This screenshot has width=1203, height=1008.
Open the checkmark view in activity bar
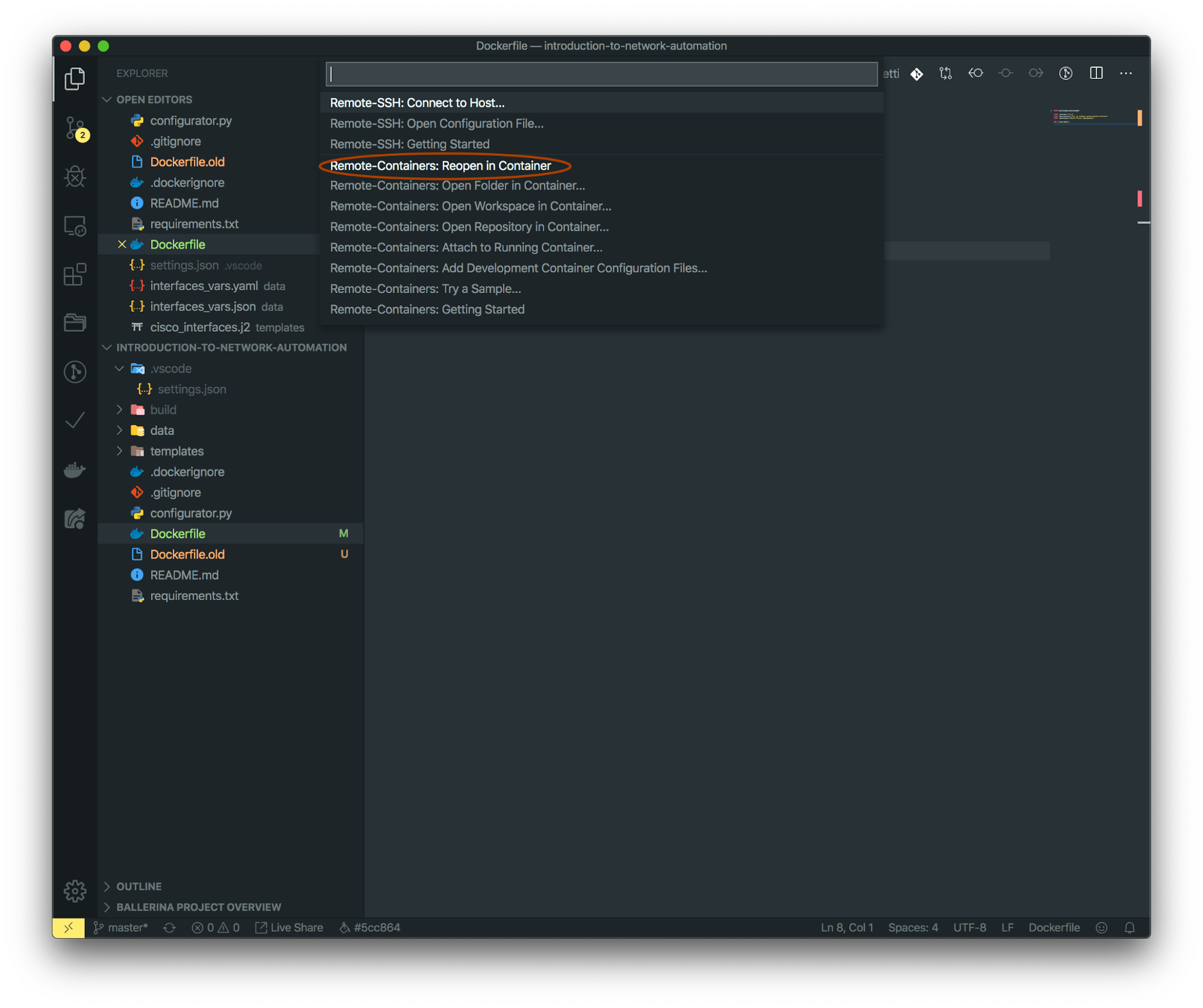[x=75, y=420]
